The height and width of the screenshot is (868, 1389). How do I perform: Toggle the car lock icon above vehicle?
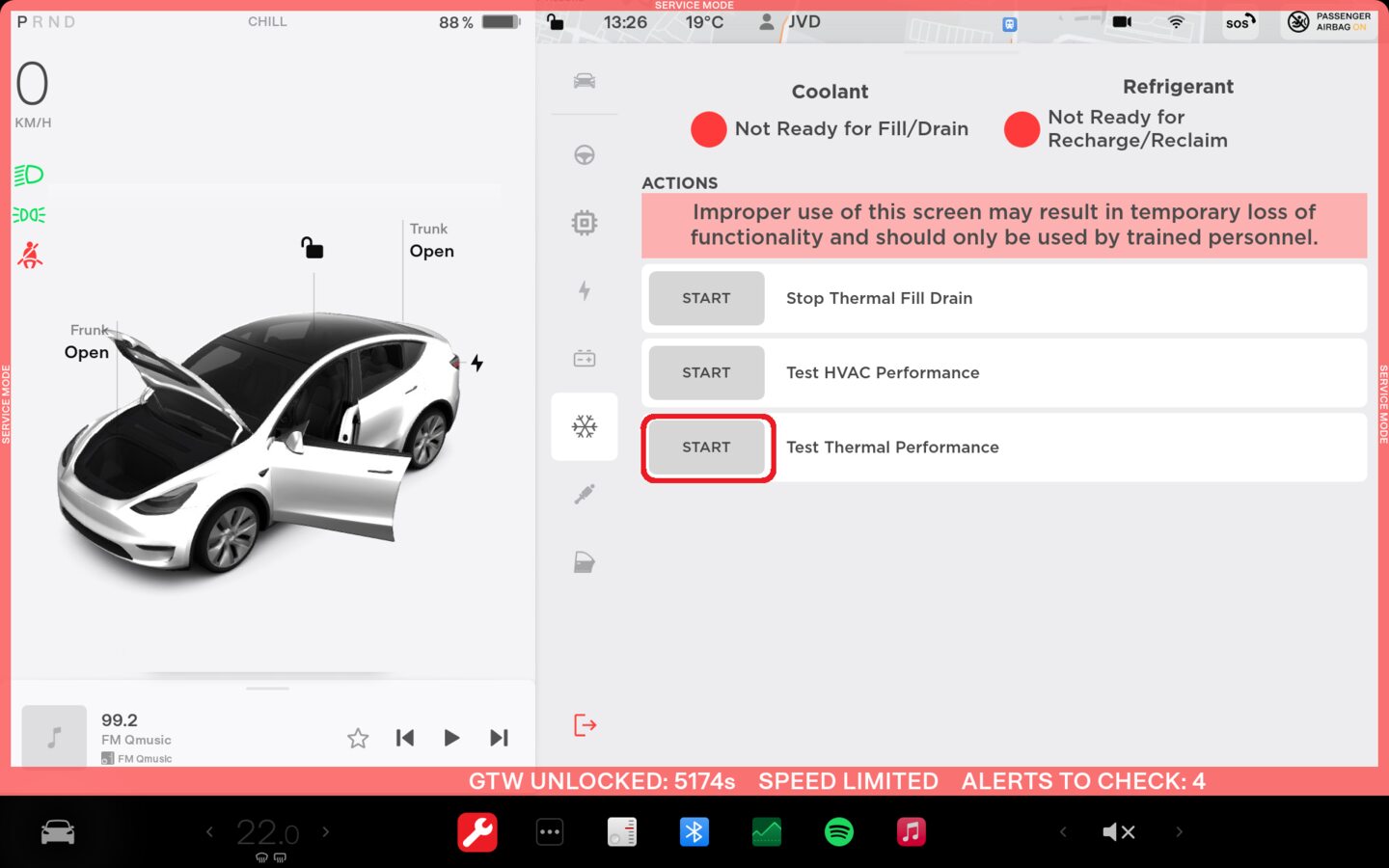(x=312, y=248)
